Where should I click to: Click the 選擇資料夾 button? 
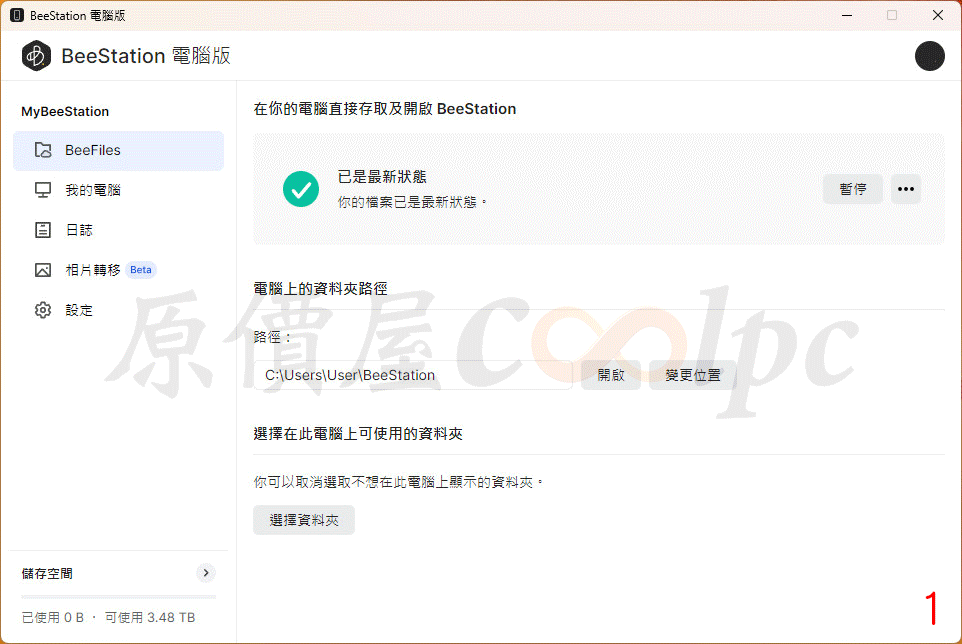click(x=304, y=520)
